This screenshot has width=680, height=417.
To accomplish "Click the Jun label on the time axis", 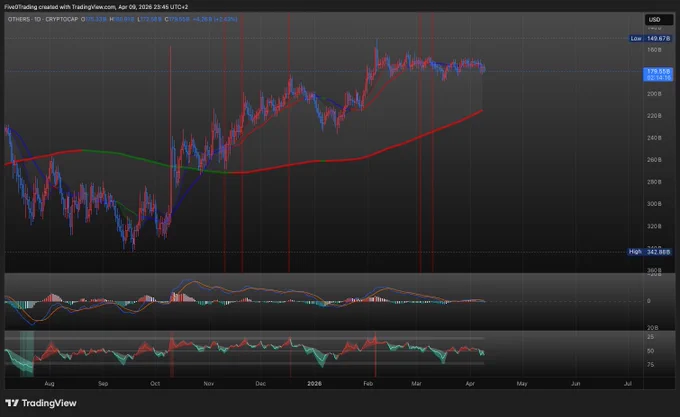I will (x=575, y=384).
